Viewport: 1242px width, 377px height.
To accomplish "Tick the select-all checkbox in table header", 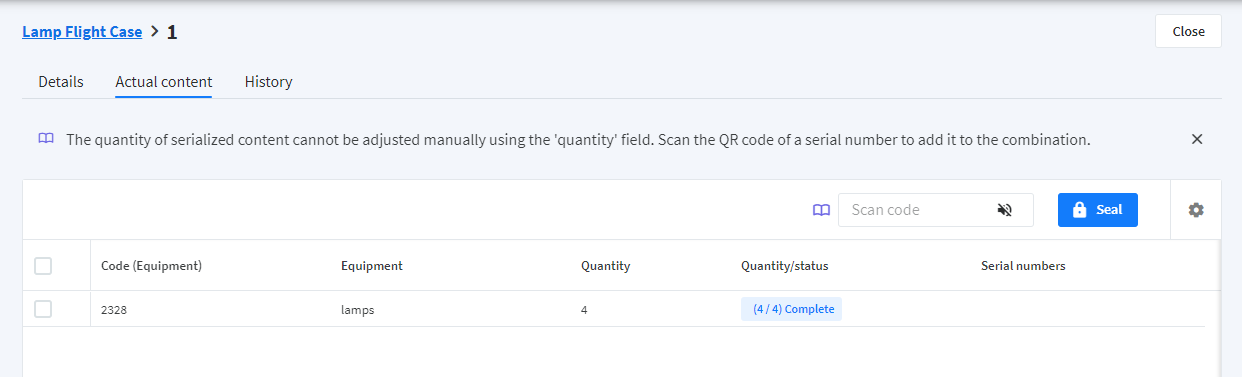I will (43, 266).
